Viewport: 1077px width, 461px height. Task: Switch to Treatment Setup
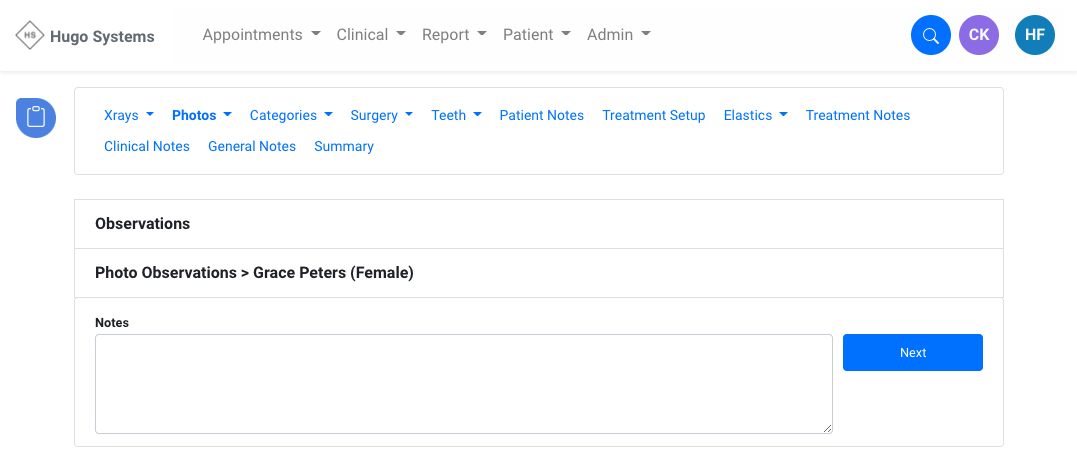click(x=653, y=115)
